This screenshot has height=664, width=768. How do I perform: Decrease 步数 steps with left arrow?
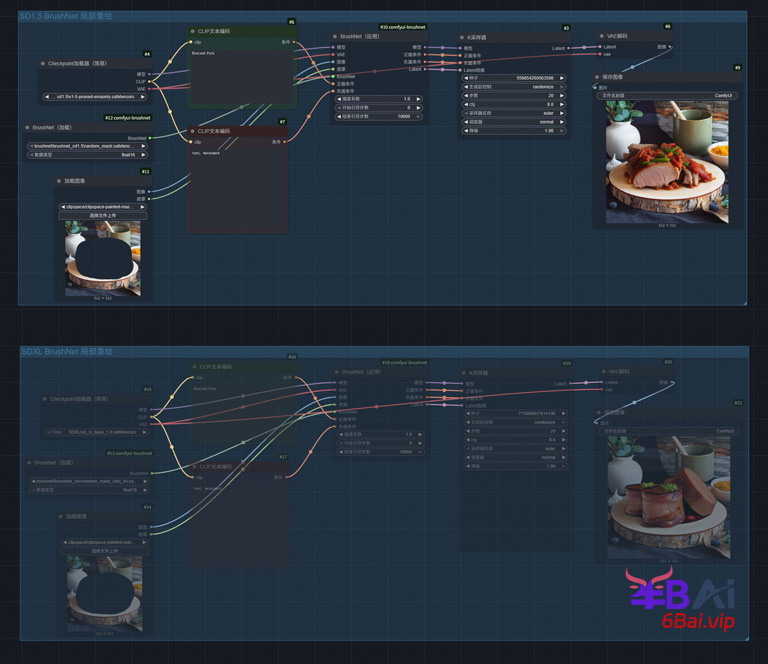pyautogui.click(x=466, y=96)
